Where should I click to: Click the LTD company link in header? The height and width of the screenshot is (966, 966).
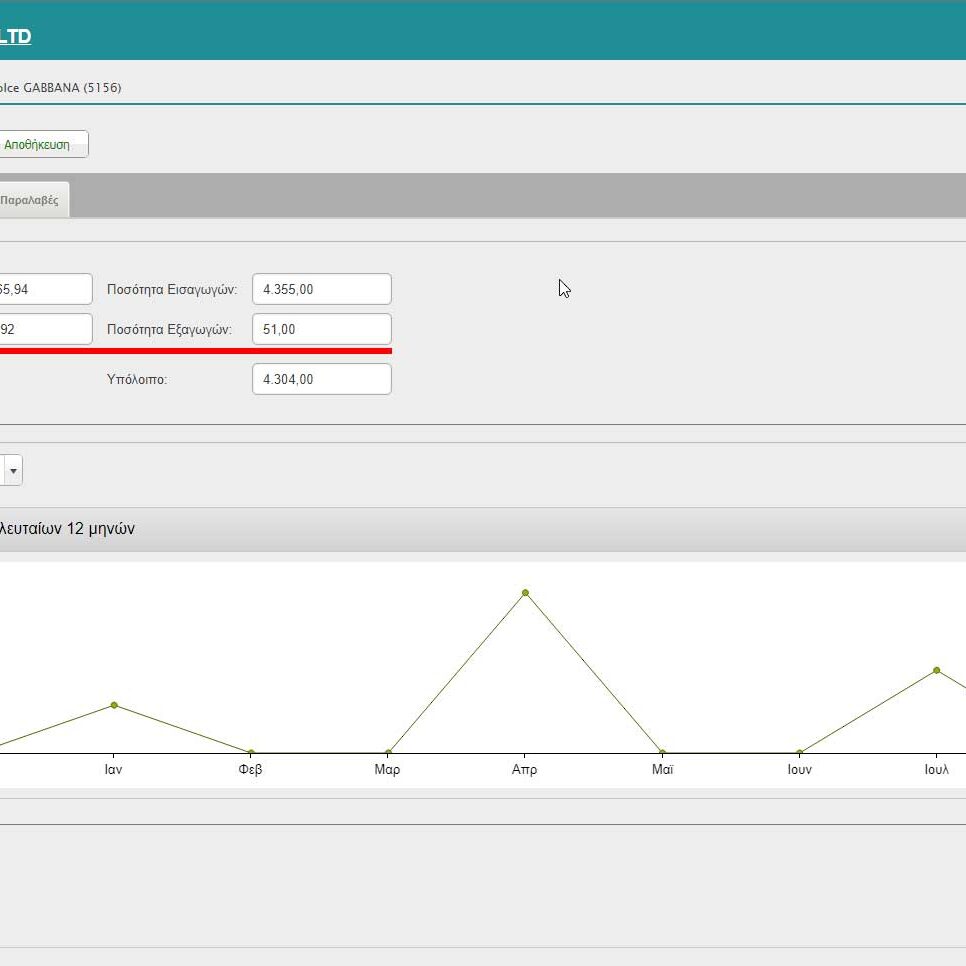click(15, 37)
